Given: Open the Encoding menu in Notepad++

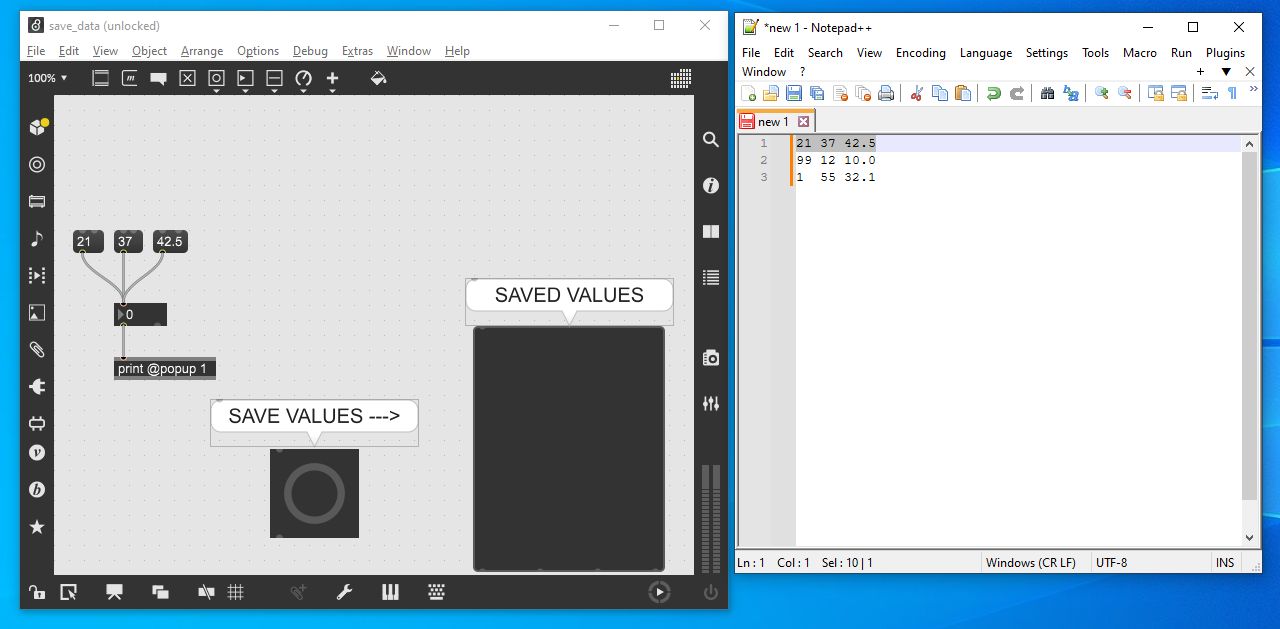Looking at the screenshot, I should click(x=920, y=53).
